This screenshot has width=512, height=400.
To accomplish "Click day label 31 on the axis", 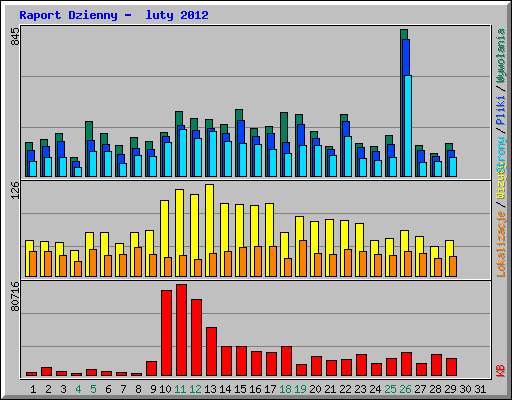I will pos(480,389).
